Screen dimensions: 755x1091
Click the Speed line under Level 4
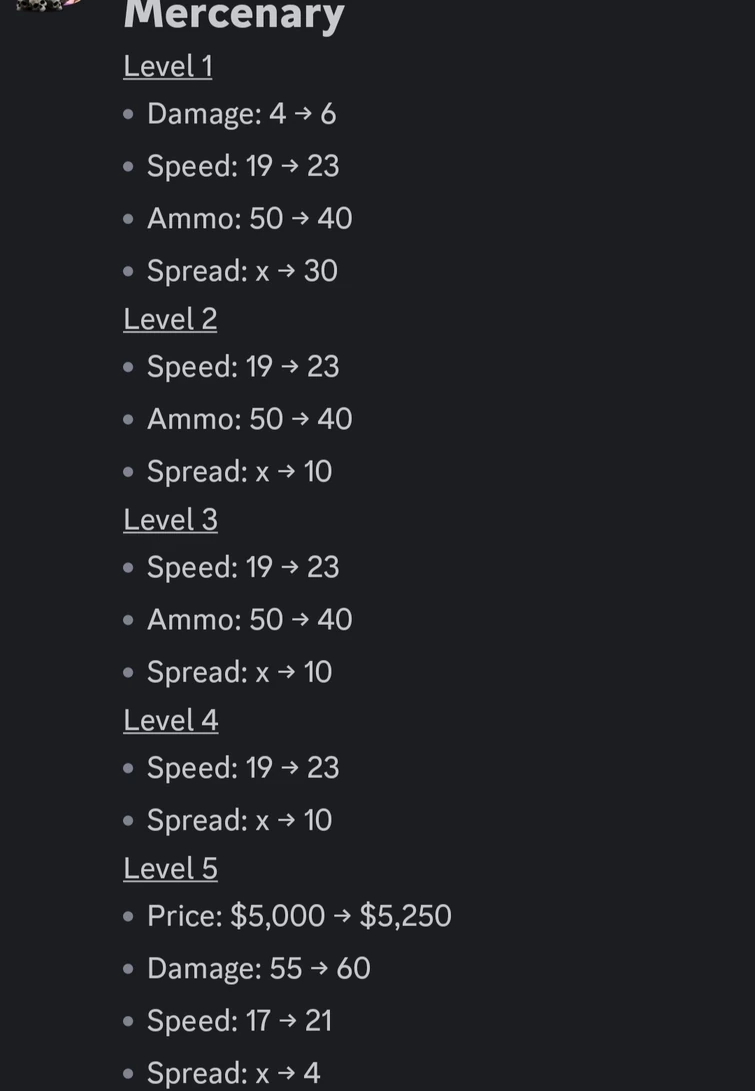click(243, 767)
